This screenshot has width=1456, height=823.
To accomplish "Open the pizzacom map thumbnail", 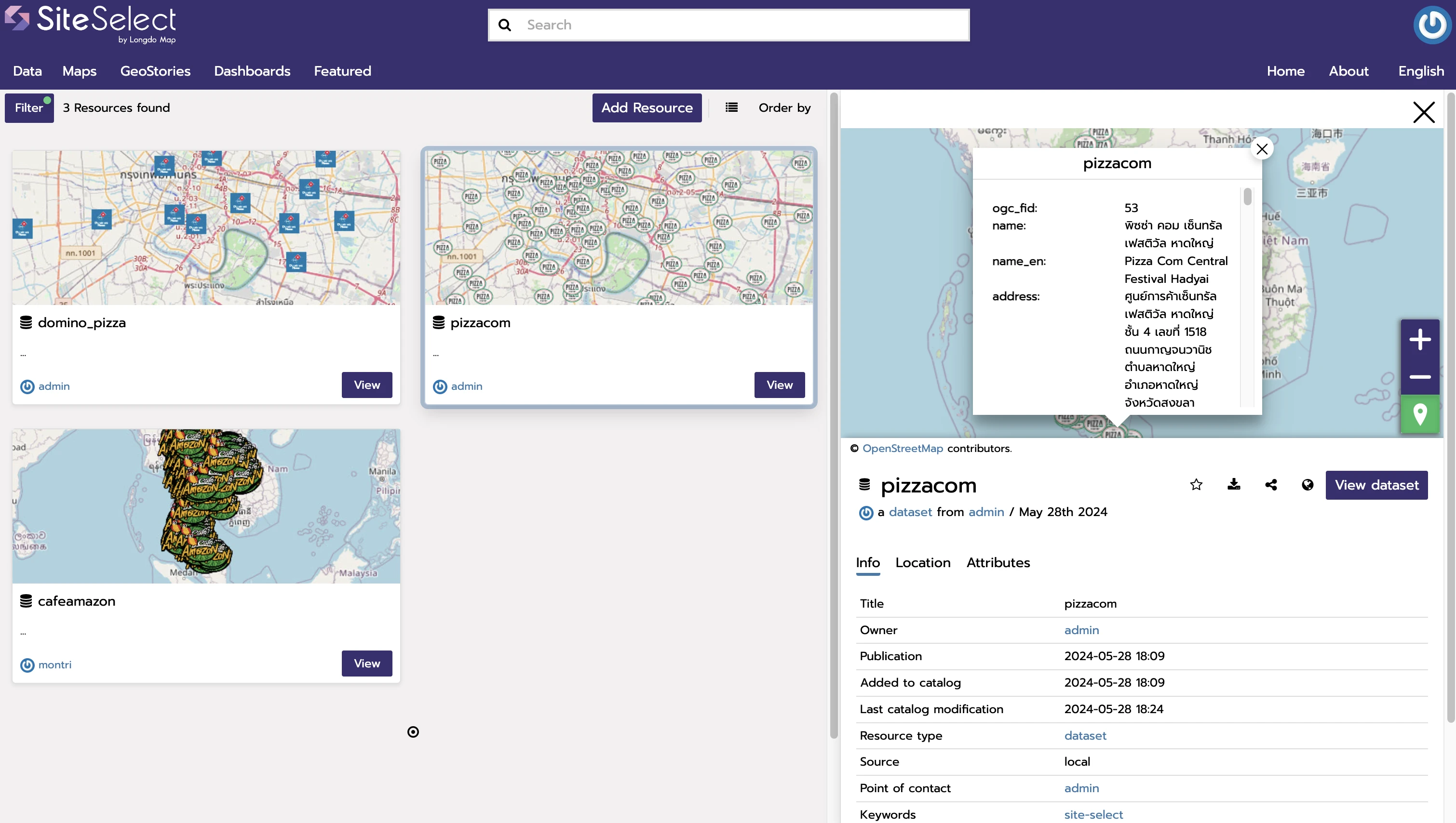I will (x=619, y=227).
